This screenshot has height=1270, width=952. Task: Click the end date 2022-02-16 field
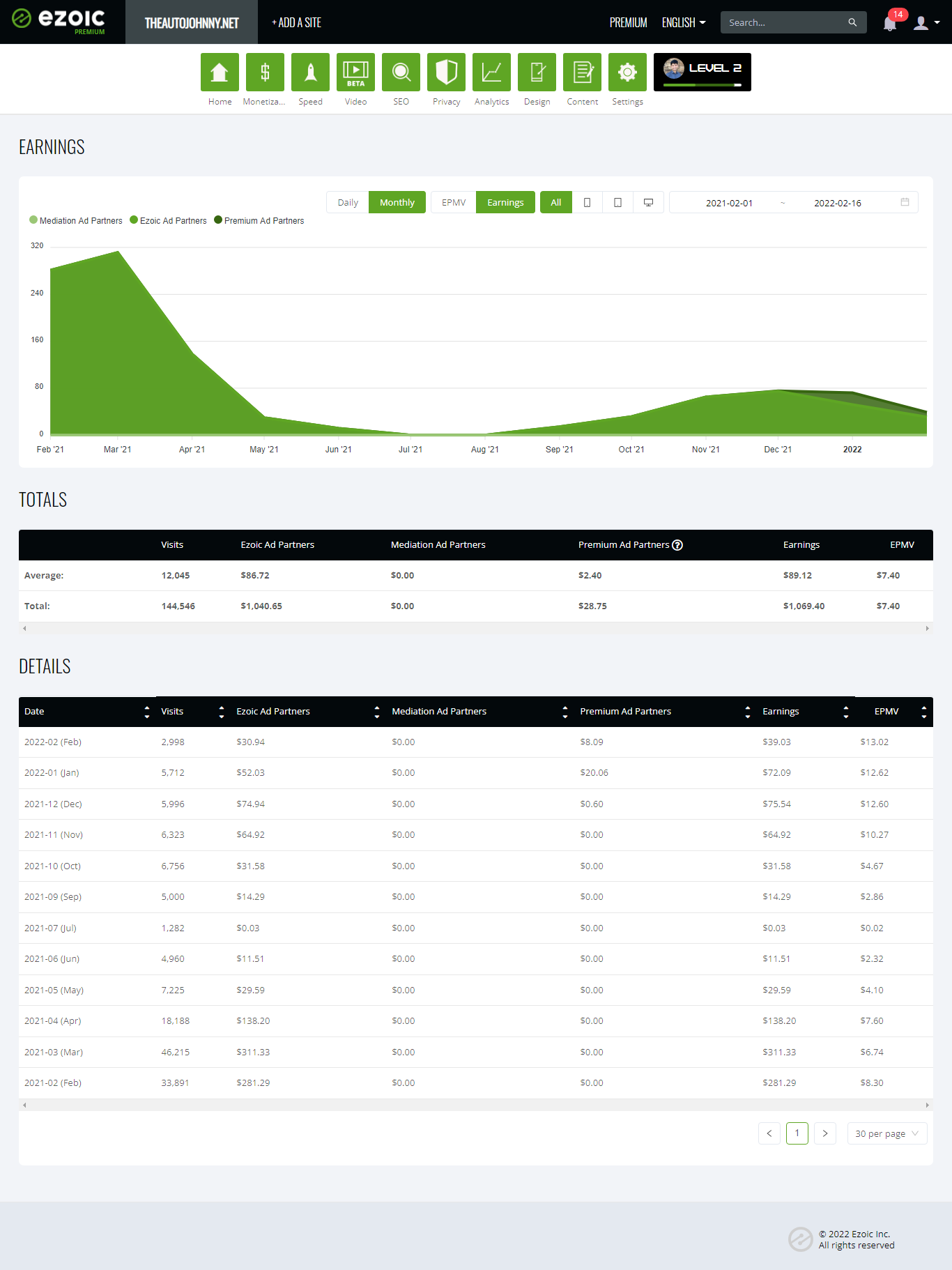click(x=838, y=203)
